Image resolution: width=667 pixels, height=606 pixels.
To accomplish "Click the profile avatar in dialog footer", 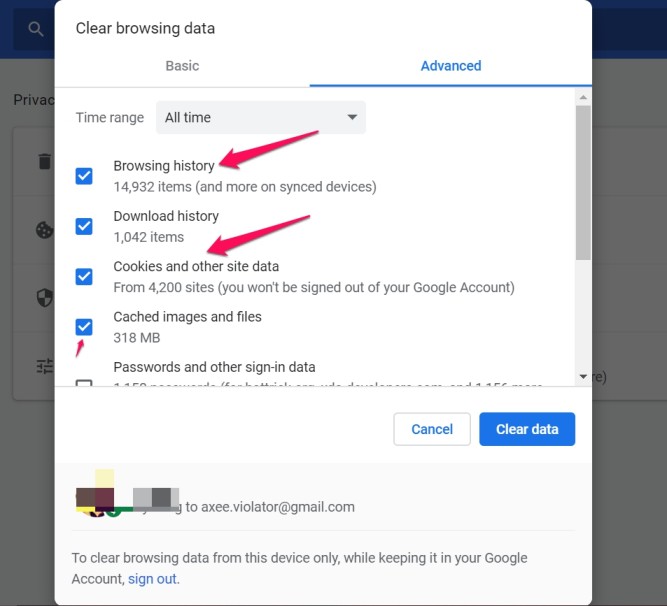I will tap(95, 501).
